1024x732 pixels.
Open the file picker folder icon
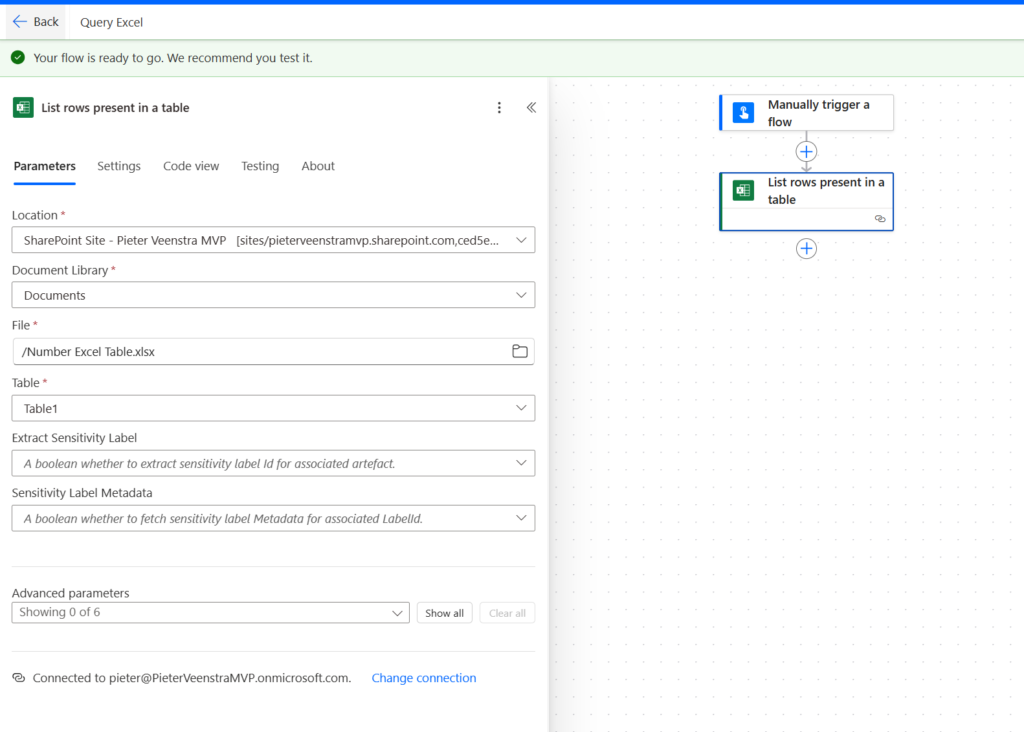pyautogui.click(x=520, y=351)
